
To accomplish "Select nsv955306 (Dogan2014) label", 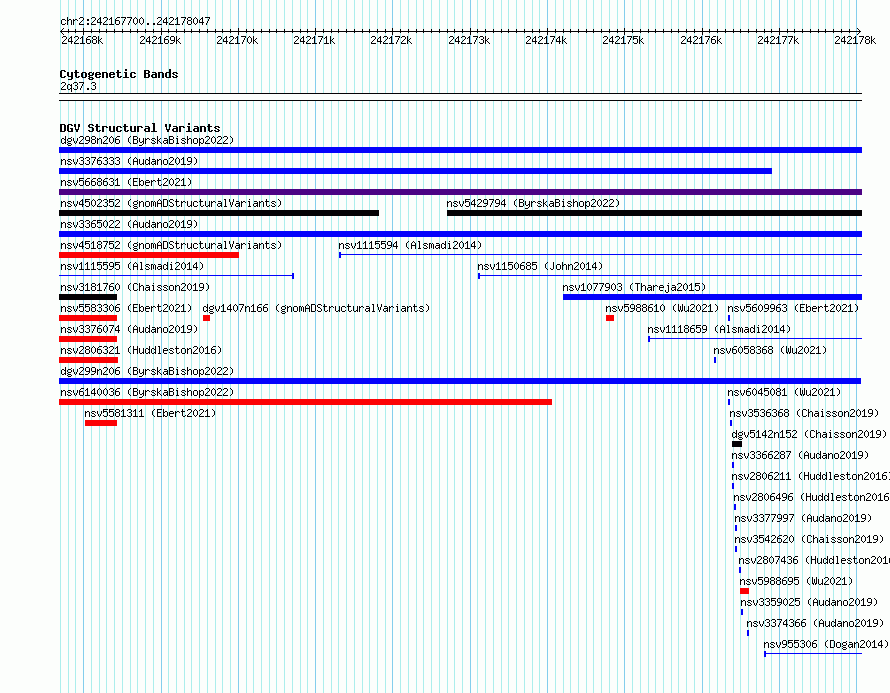I will tap(826, 644).
